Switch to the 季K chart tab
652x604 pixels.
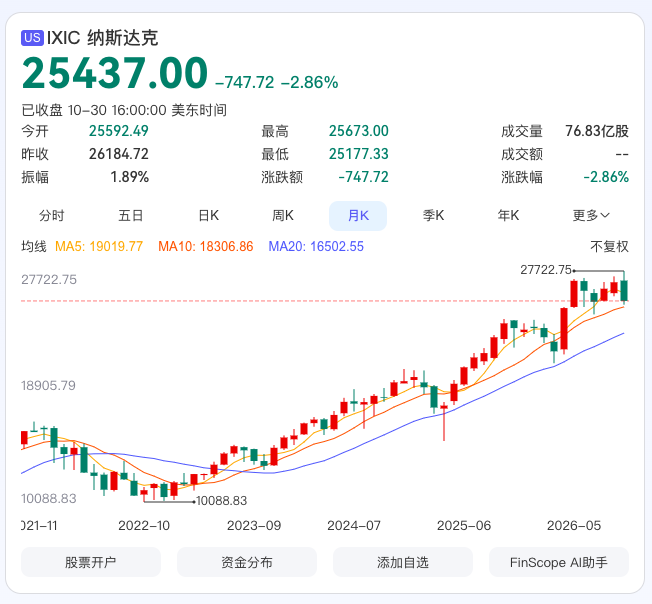coord(433,216)
